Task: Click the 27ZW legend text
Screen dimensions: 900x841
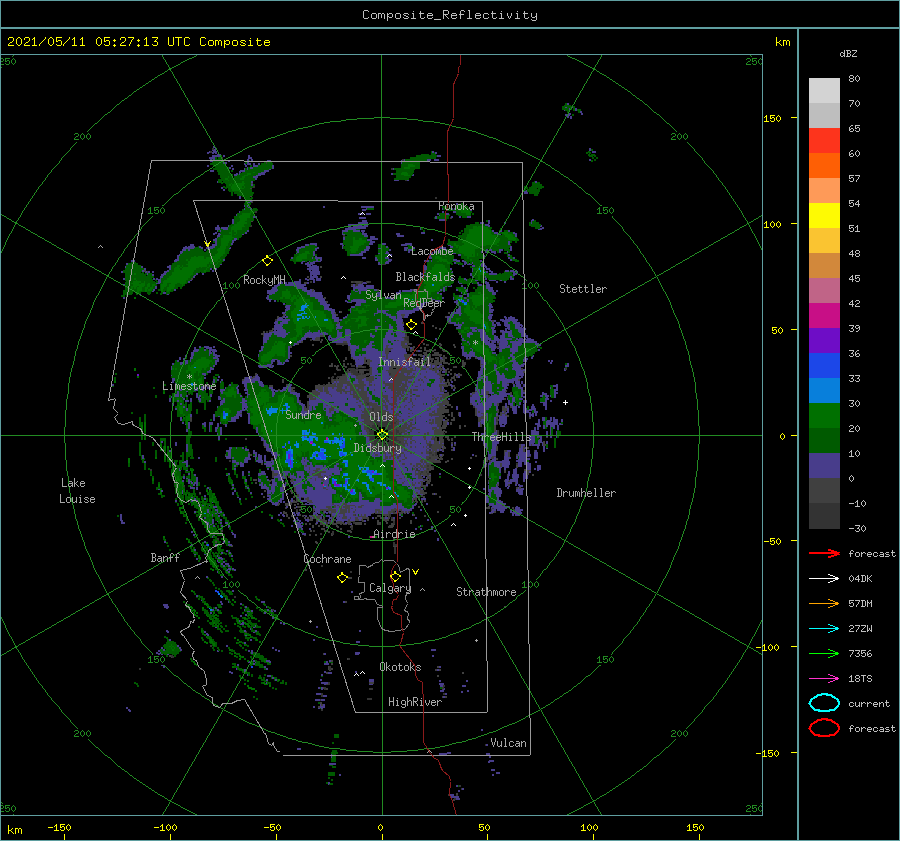Action: pyautogui.click(x=860, y=629)
